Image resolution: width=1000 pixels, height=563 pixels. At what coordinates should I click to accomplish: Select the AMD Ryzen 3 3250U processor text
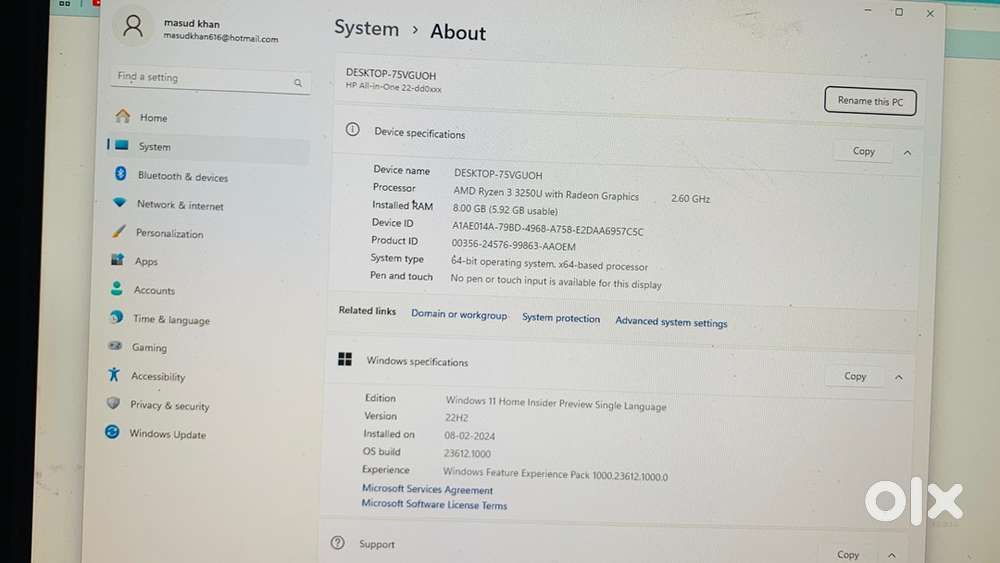click(546, 194)
